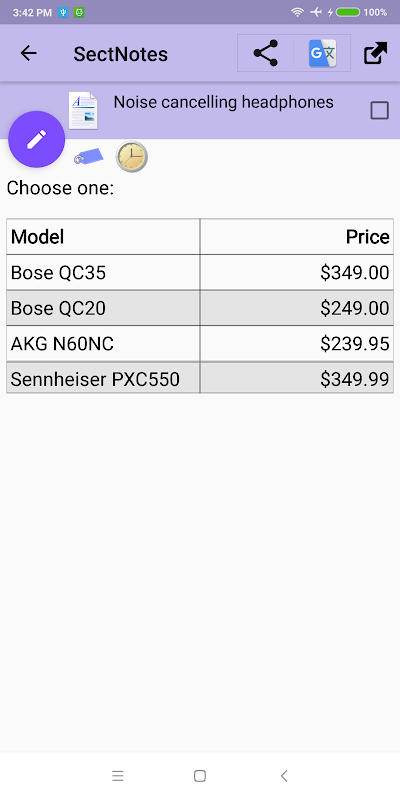Image resolution: width=400 pixels, height=800 pixels.
Task: Click the Price column header
Action: tap(297, 237)
